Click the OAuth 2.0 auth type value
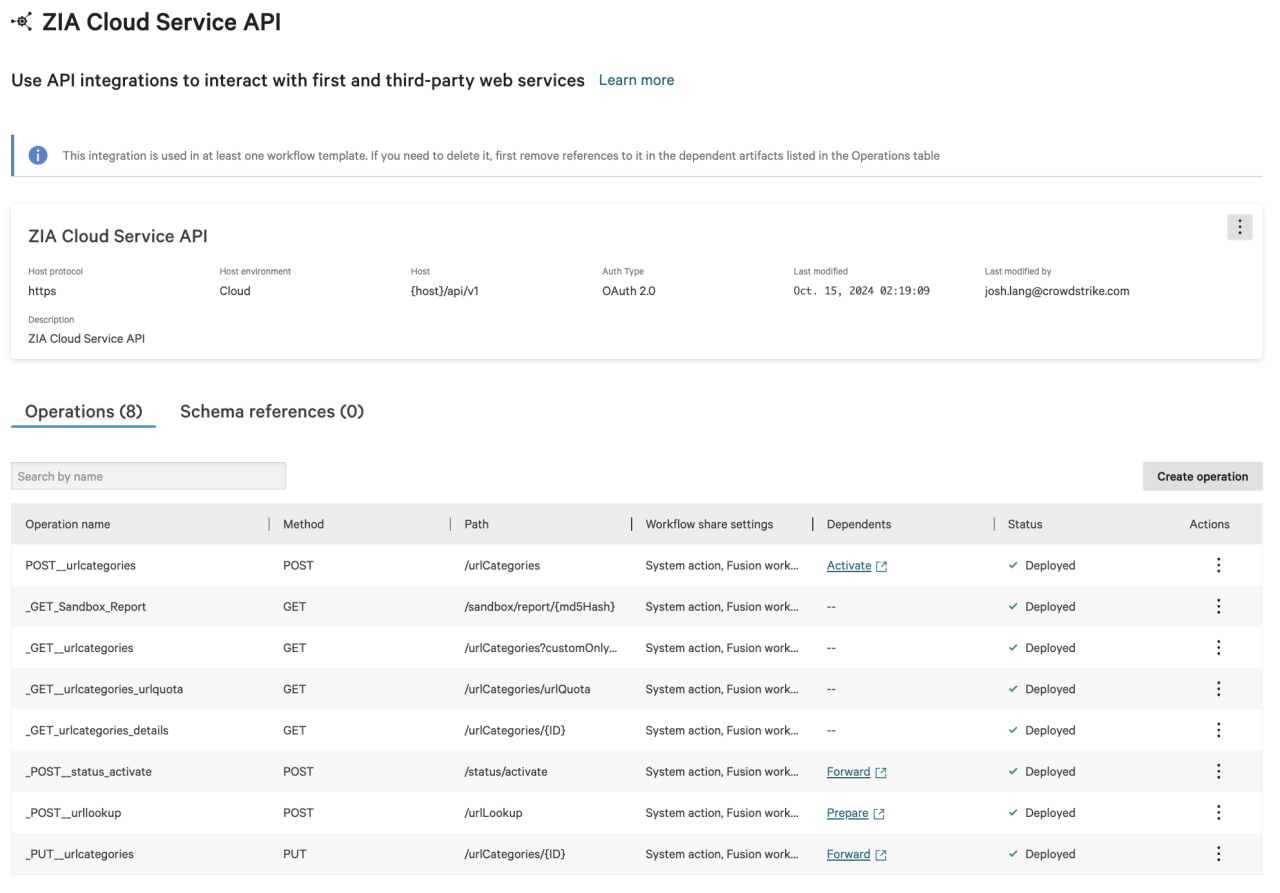Image resolution: width=1280 pixels, height=893 pixels. point(628,291)
